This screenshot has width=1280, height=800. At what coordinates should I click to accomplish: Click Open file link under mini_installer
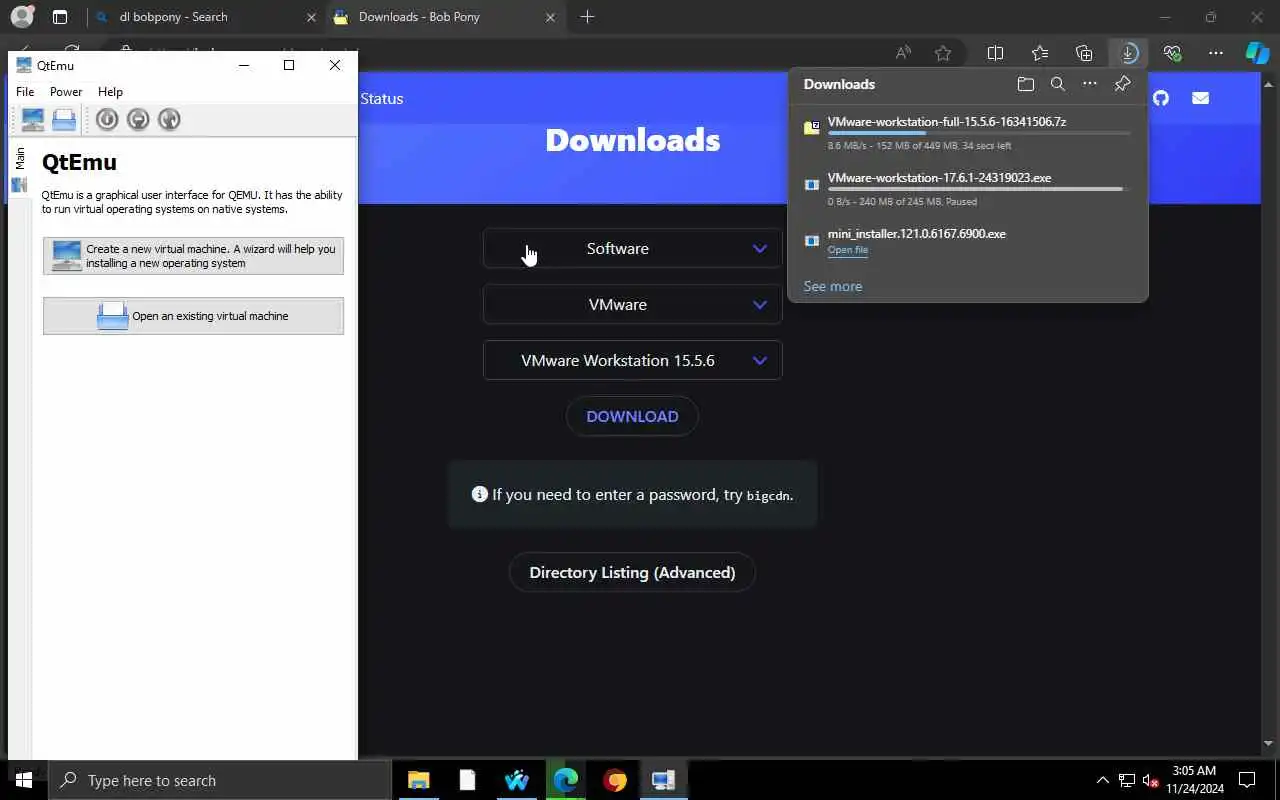tap(848, 250)
